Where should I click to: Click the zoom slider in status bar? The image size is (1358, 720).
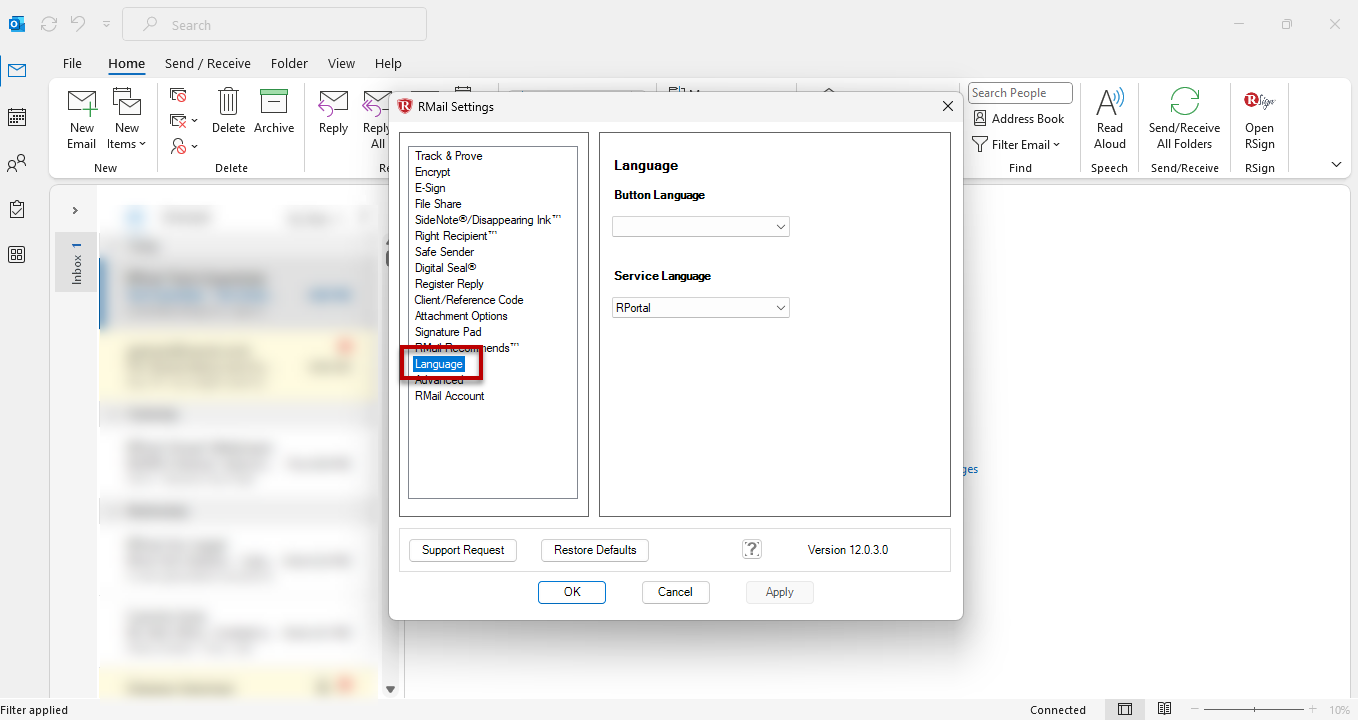[1254, 710]
